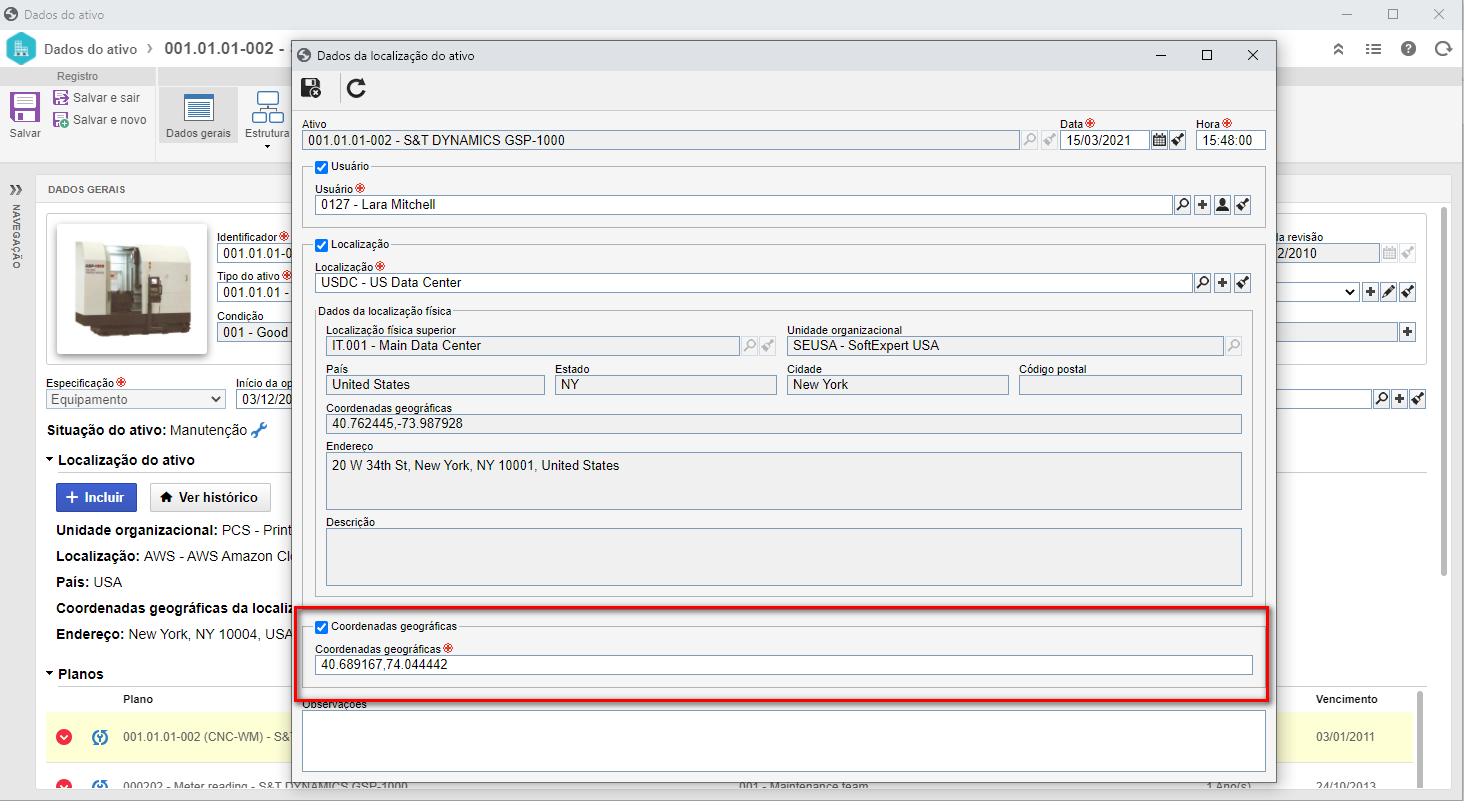This screenshot has width=1464, height=801.
Task: Click the save-and-exit disk icon in dialog
Action: [x=311, y=88]
